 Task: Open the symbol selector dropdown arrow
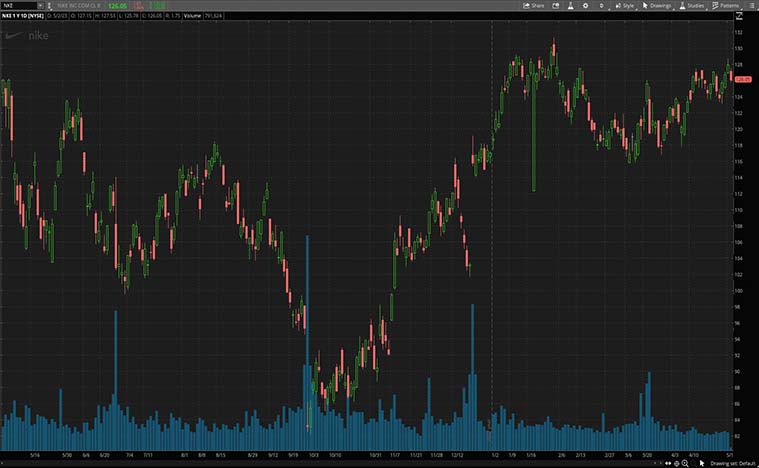[x=41, y=5]
